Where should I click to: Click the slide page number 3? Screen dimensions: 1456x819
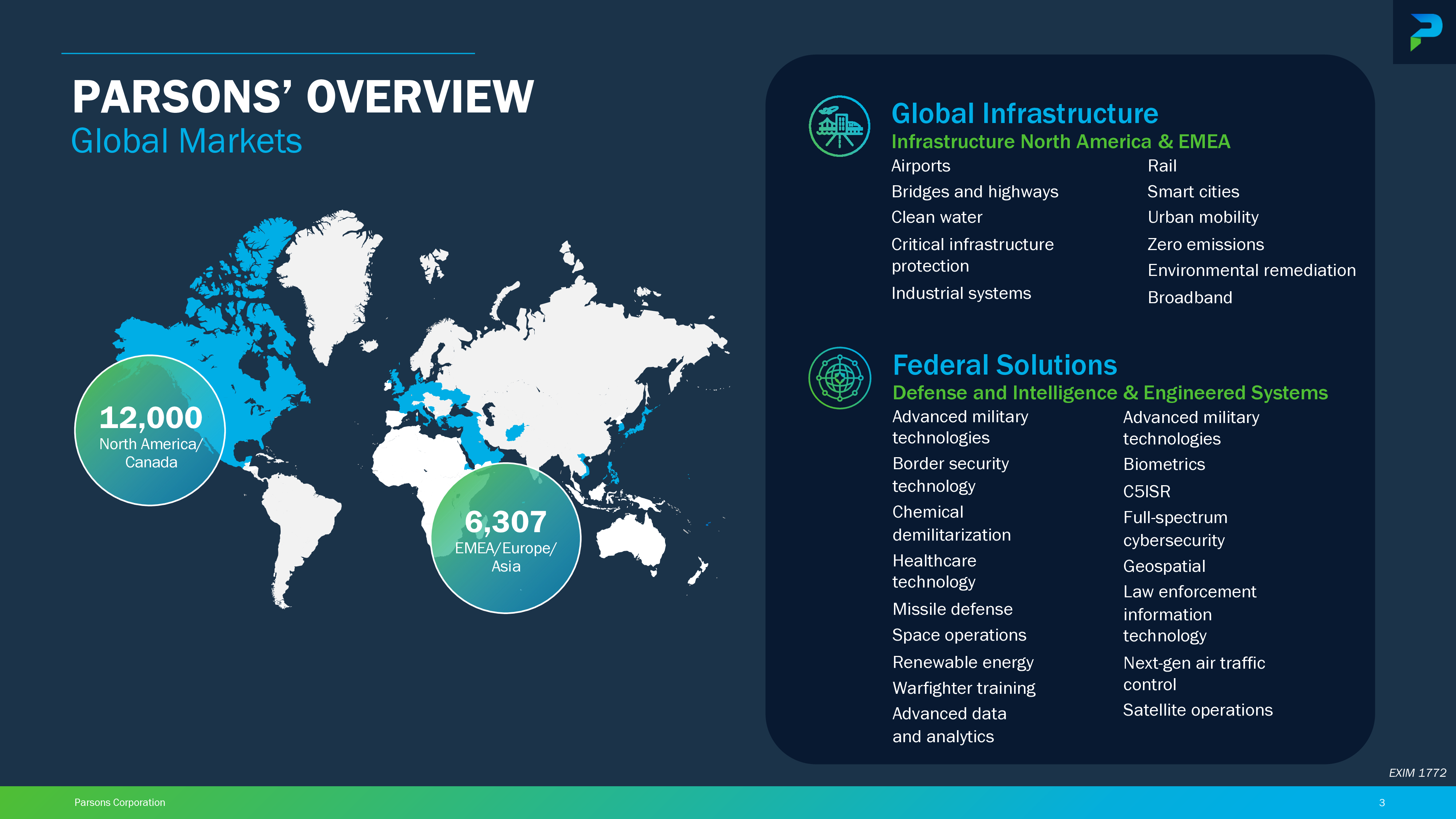point(1382,803)
